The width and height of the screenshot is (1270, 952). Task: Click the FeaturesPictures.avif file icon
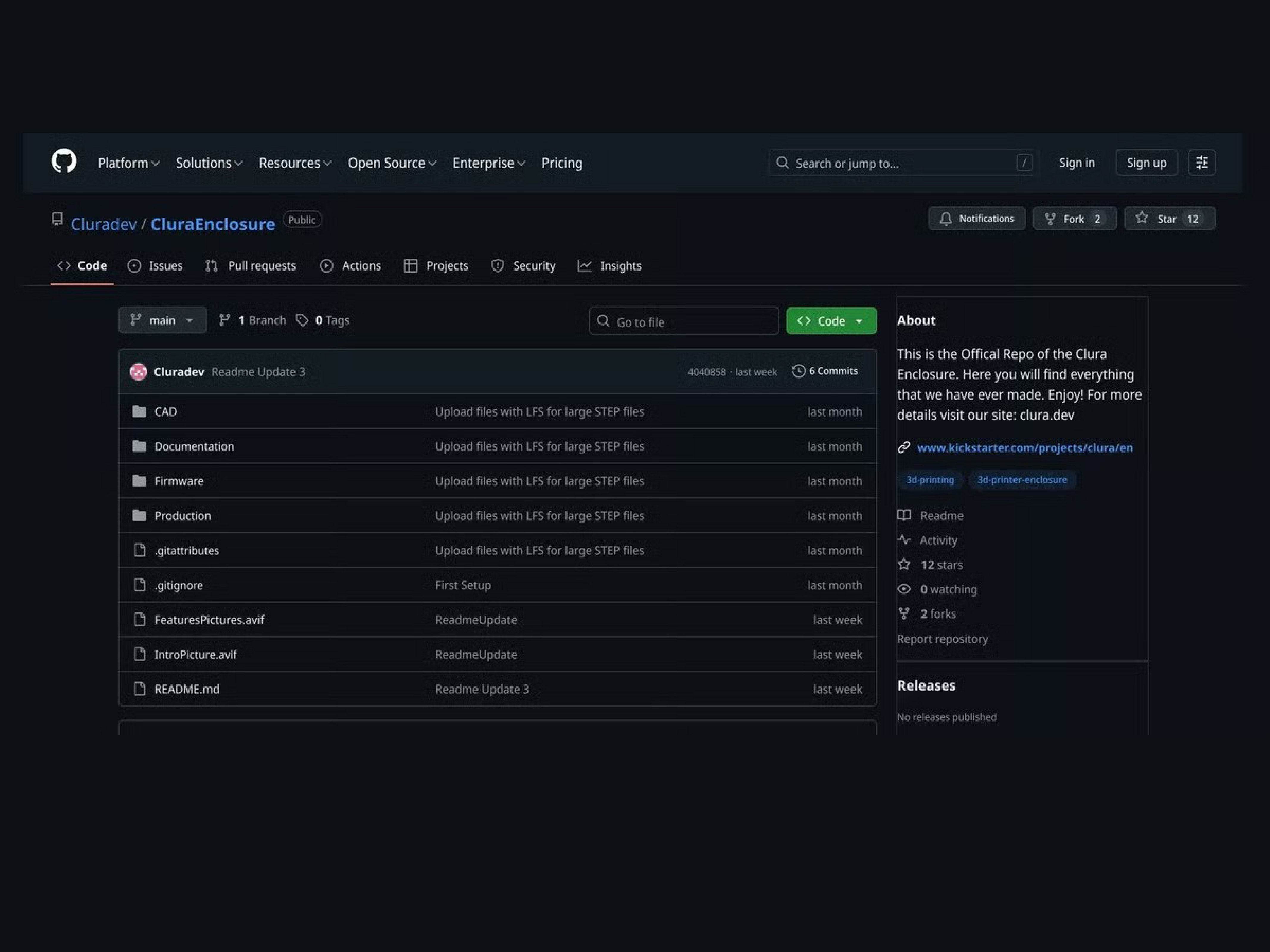point(140,620)
